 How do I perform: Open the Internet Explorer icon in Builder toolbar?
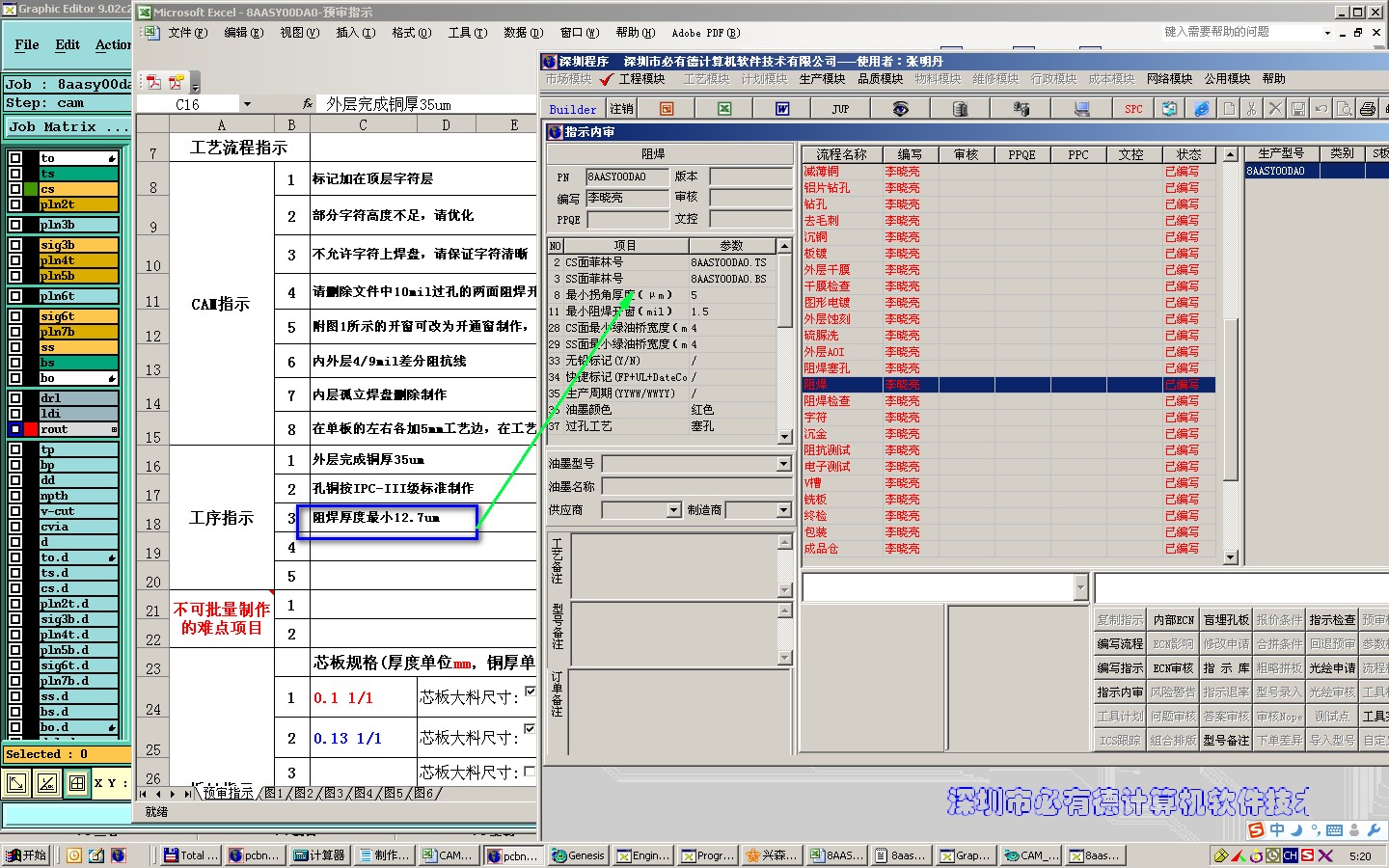[1202, 109]
